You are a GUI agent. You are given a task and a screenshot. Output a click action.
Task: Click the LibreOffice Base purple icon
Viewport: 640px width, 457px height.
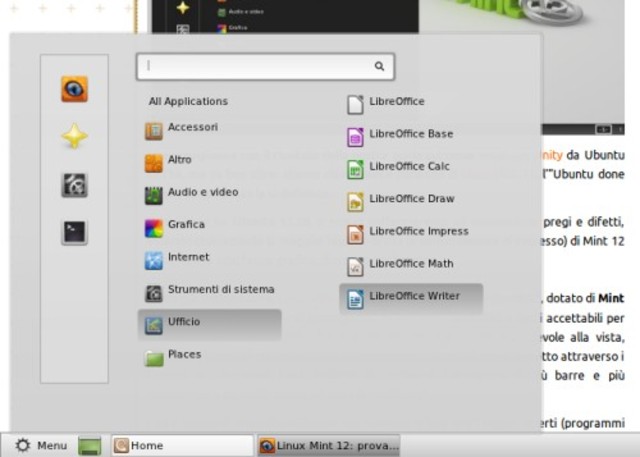(x=355, y=137)
